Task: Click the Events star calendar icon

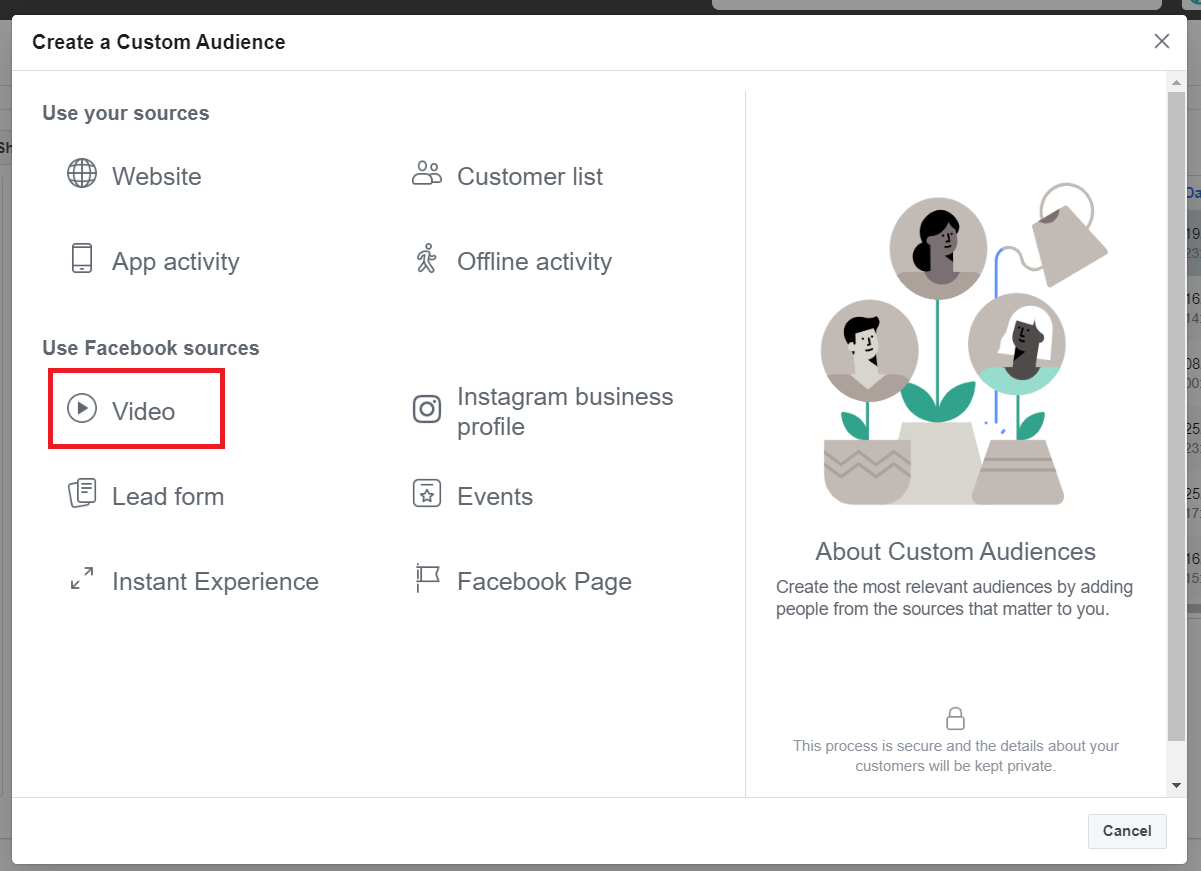Action: (427, 493)
